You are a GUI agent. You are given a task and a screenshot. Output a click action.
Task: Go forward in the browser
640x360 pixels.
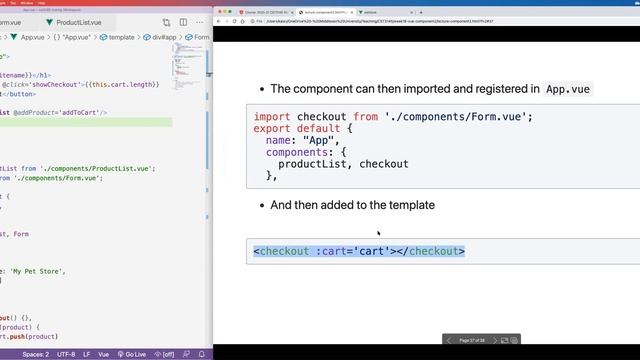227,21
